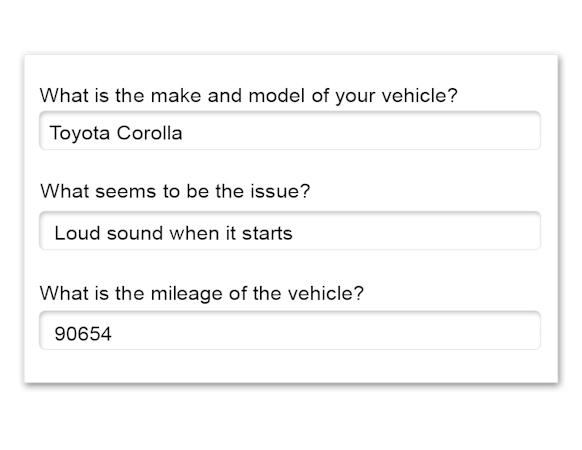
Task: Click the 'What is the make and model' label
Action: [249, 96]
